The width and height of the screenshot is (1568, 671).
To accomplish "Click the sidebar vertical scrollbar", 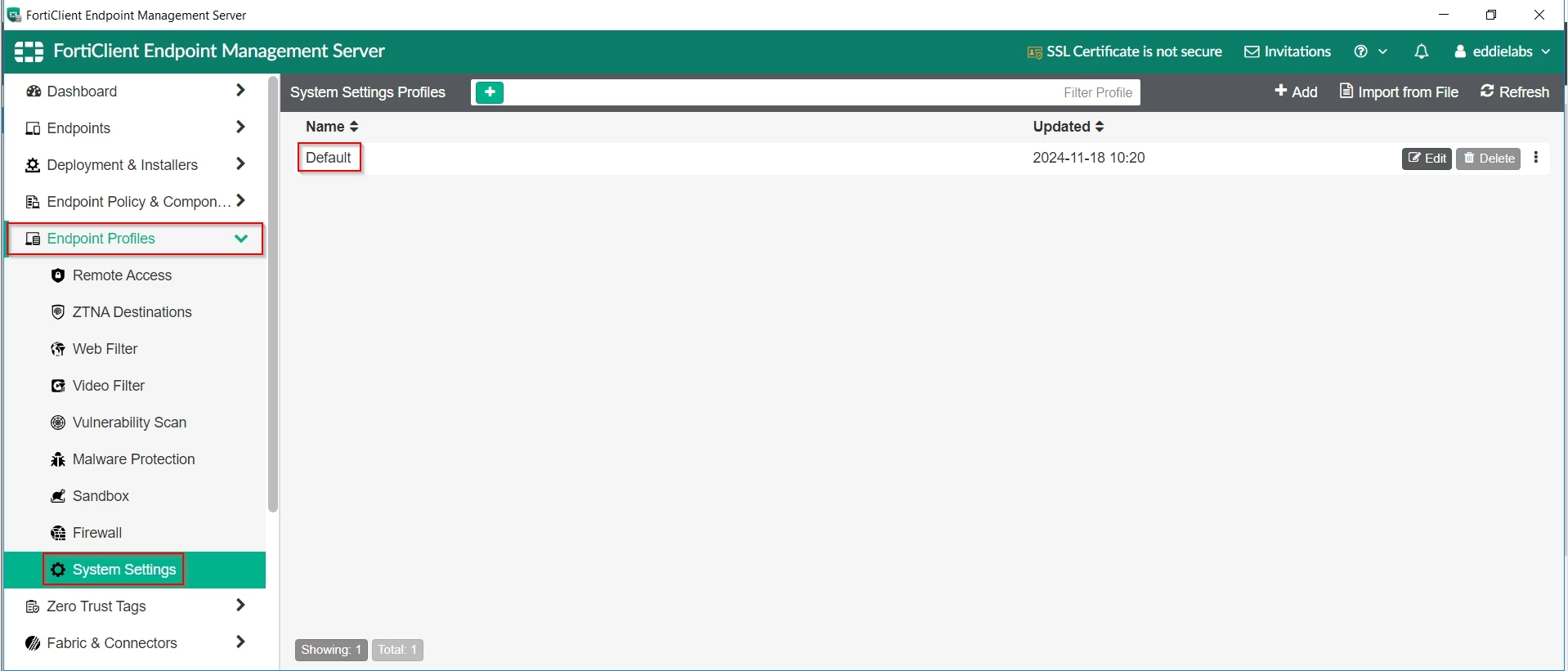I will [x=273, y=294].
